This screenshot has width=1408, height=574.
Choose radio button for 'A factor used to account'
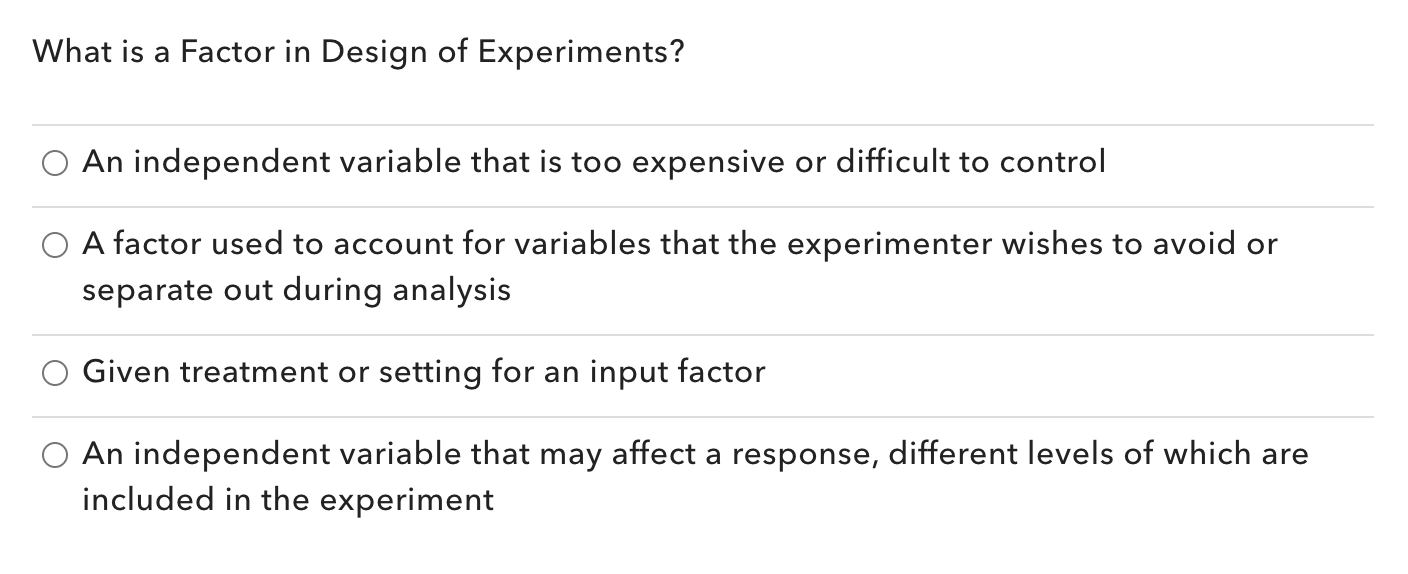tap(55, 245)
